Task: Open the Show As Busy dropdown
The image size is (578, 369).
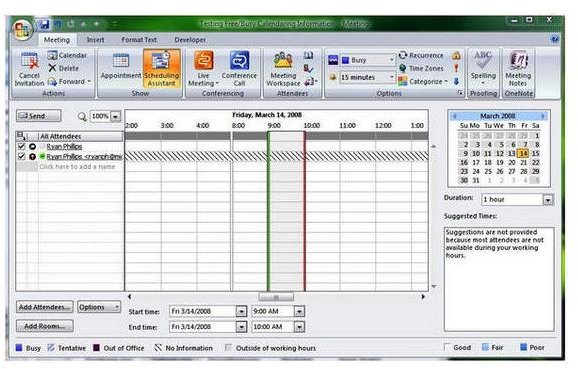Action: tap(391, 60)
